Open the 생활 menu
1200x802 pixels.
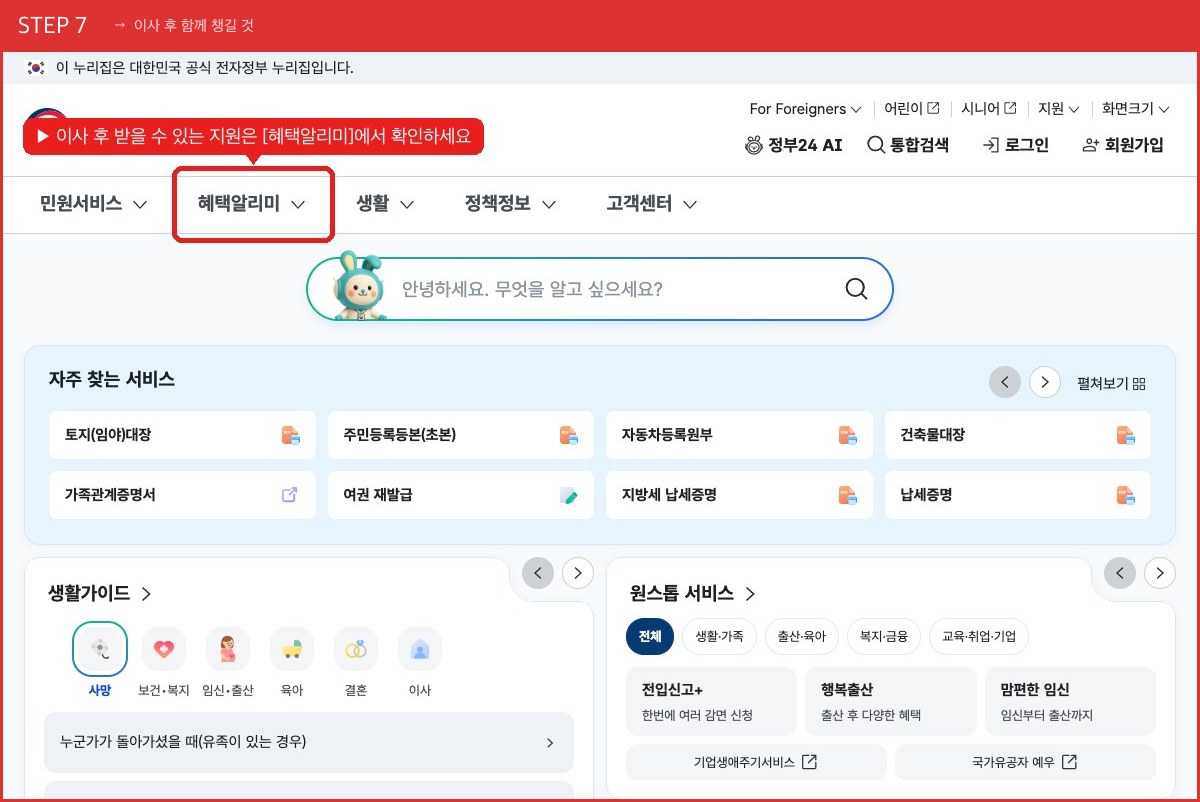385,204
